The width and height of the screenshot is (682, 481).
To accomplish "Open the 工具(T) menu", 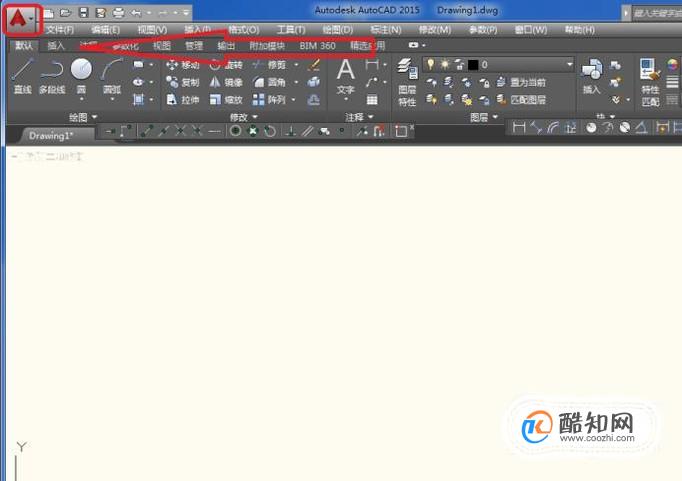I will 291,30.
